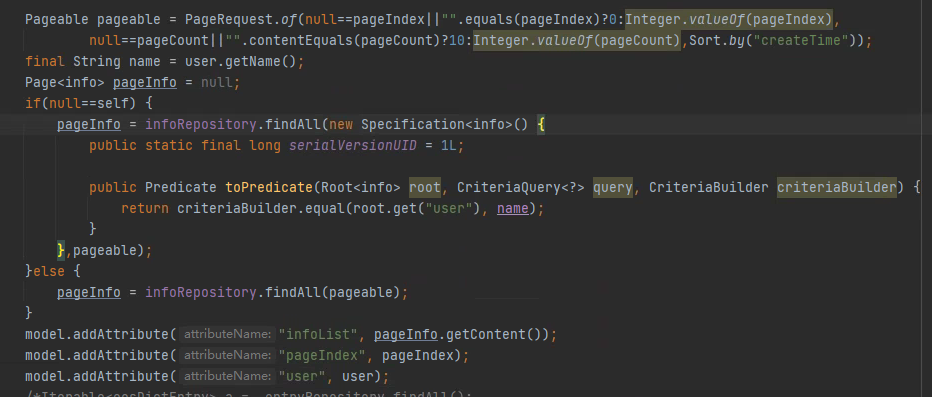Click the highlighted criteriaBuilder parameter in signature

tap(837, 188)
